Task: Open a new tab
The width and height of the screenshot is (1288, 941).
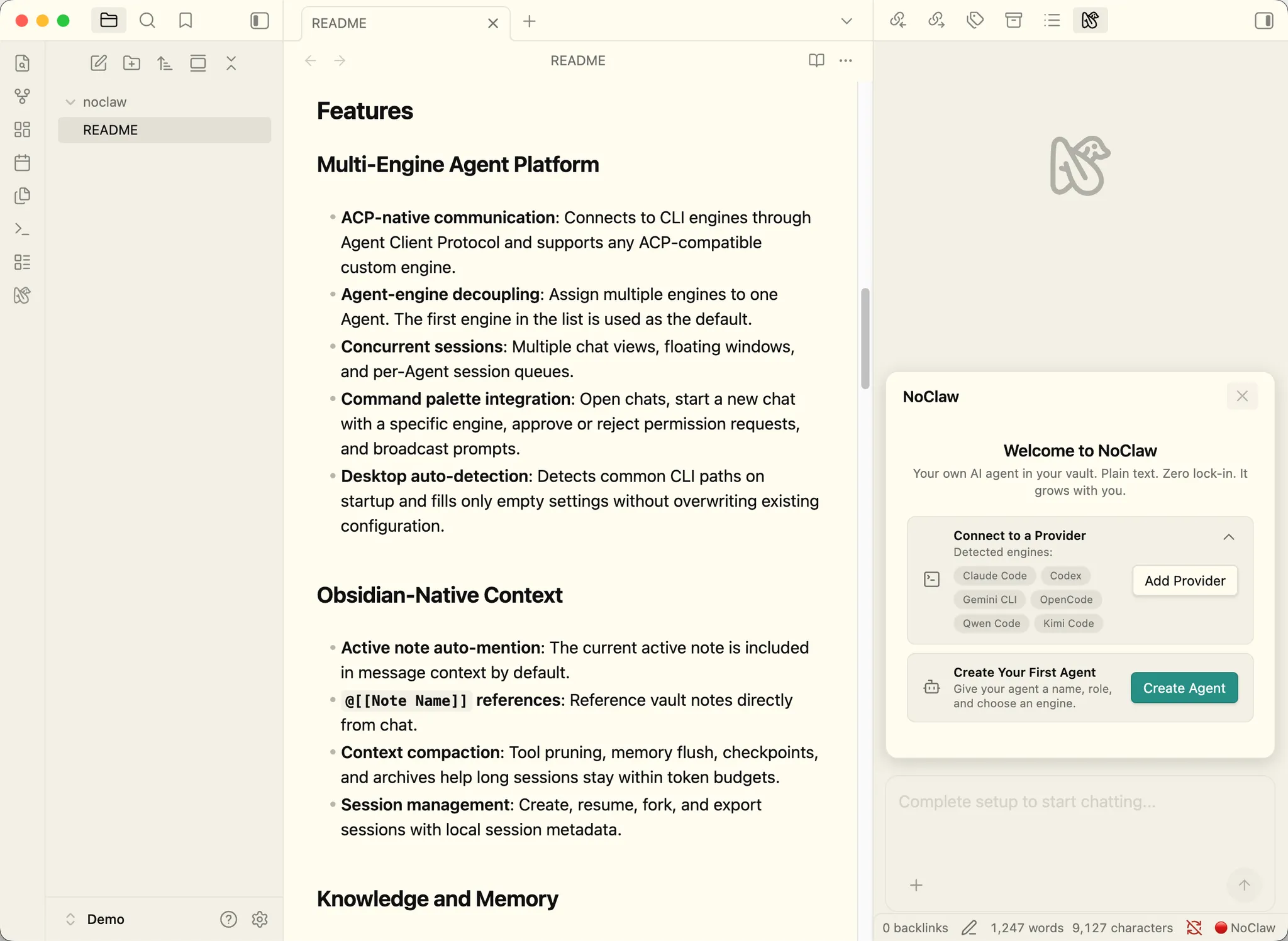Action: (x=530, y=21)
